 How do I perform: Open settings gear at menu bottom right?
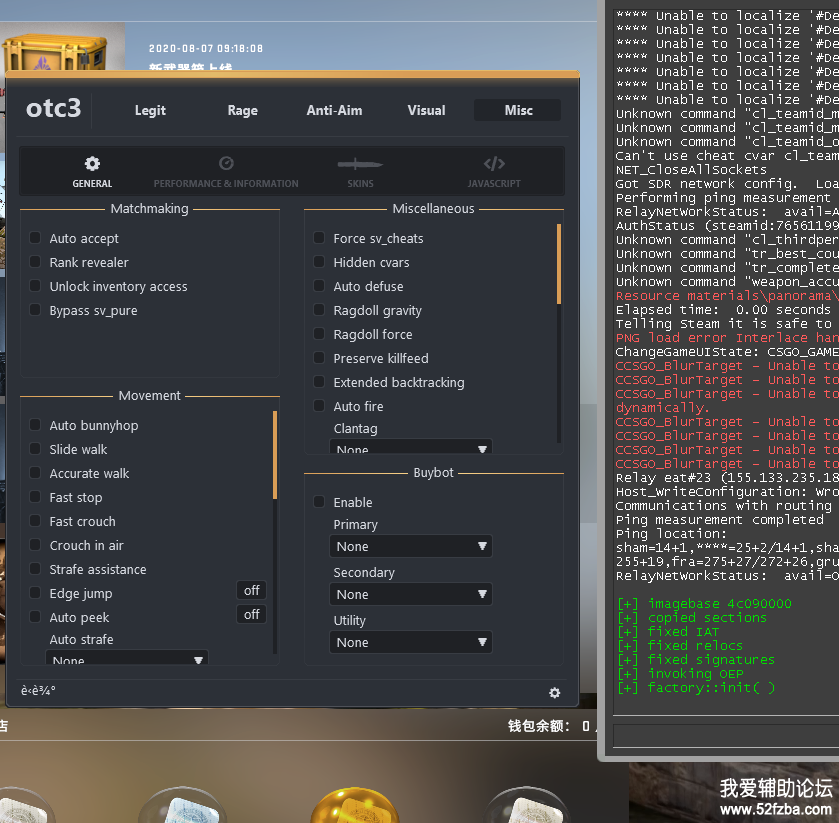(555, 693)
